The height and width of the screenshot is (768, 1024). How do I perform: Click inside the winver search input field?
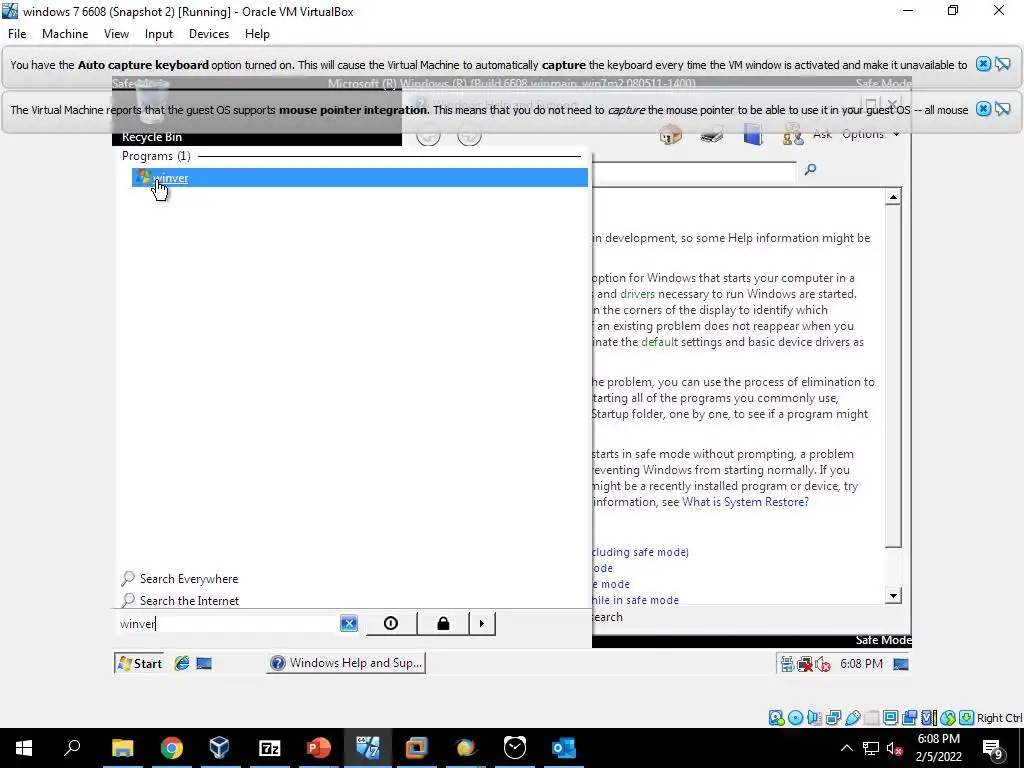pyautogui.click(x=229, y=624)
